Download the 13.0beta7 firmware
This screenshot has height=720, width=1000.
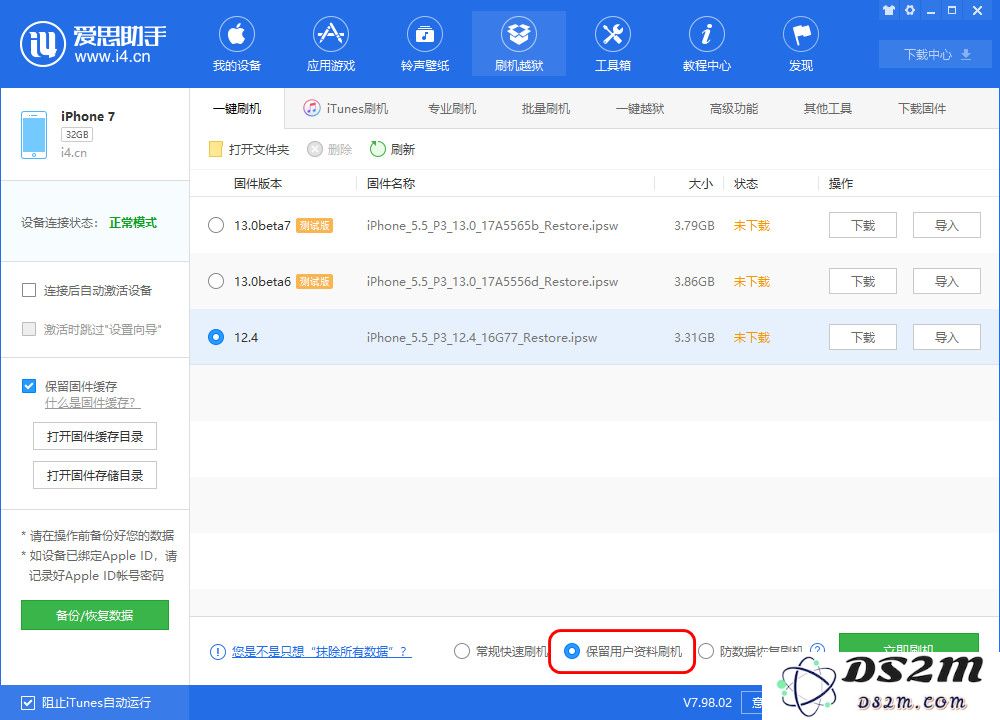tap(863, 225)
